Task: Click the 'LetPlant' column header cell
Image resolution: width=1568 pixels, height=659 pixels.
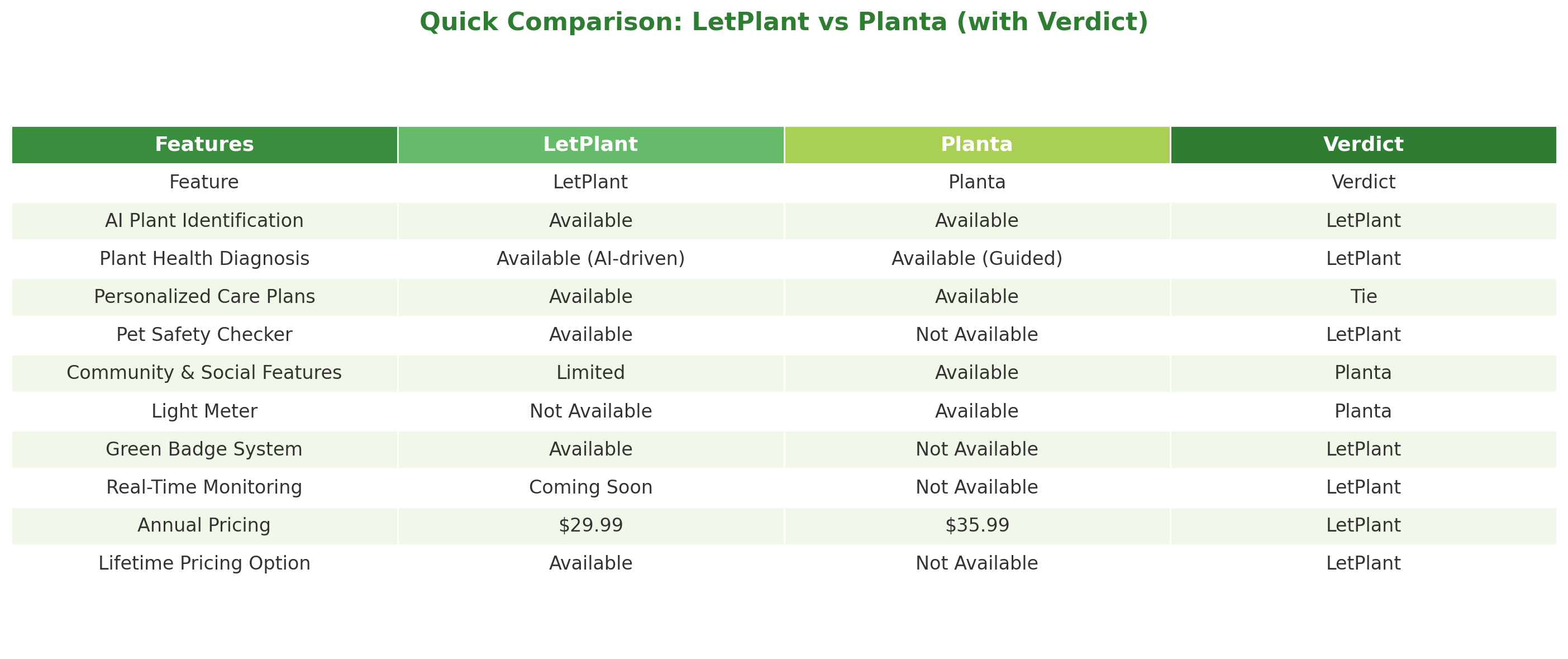Action: point(590,145)
